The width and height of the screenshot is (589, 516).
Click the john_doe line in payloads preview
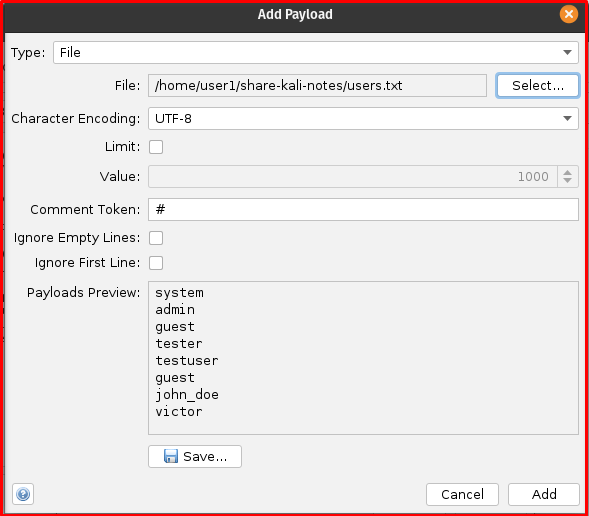click(x=187, y=395)
